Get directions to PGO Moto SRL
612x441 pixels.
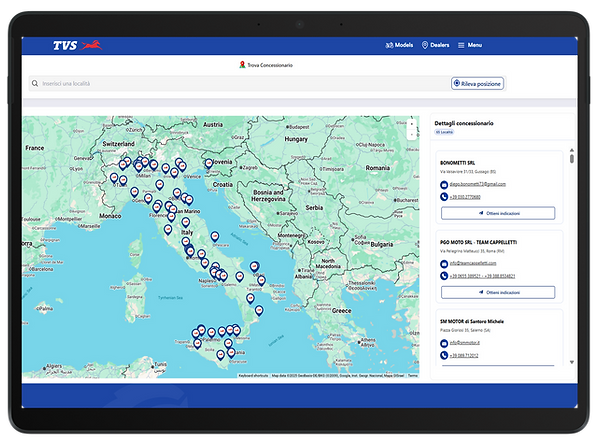click(x=498, y=292)
